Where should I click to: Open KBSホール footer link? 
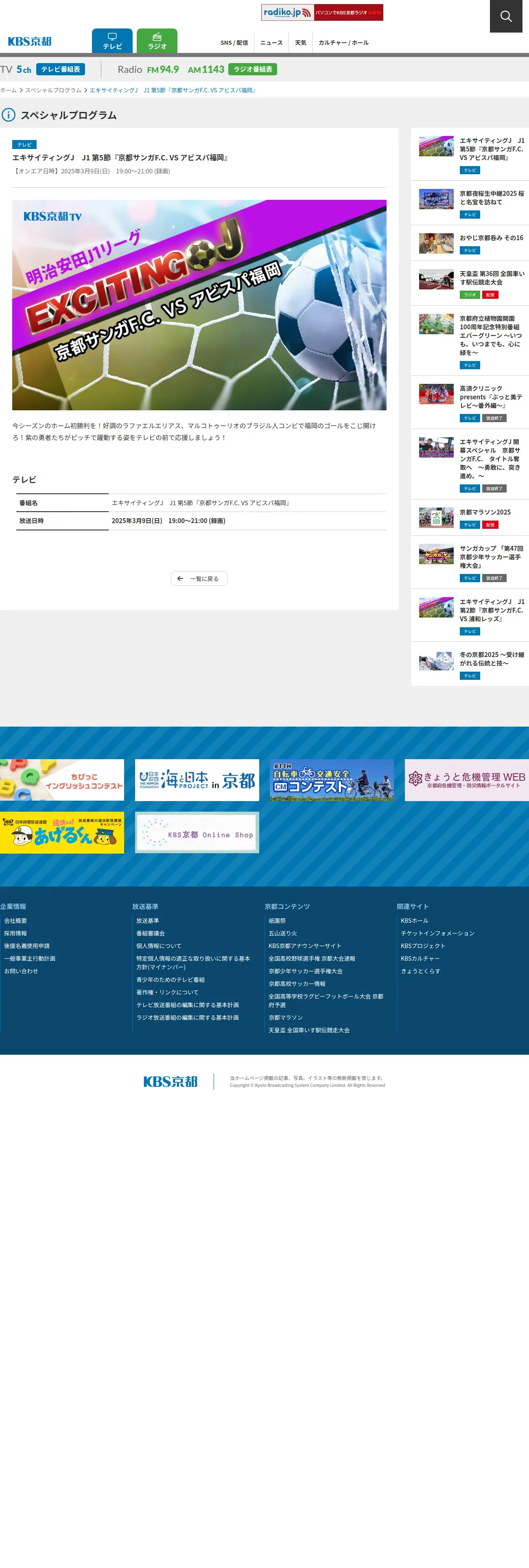(415, 921)
